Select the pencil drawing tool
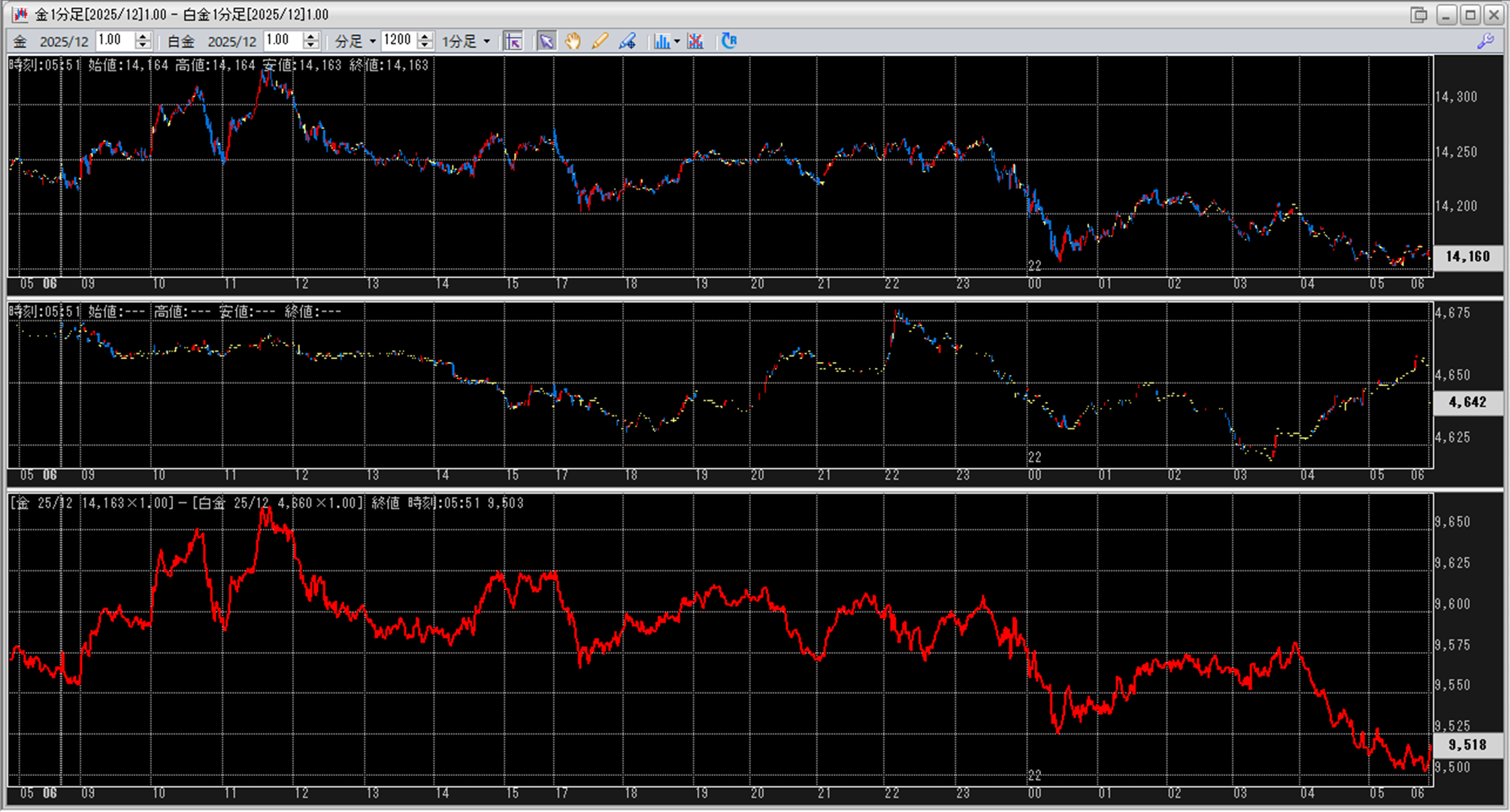1510x812 pixels. click(x=600, y=41)
